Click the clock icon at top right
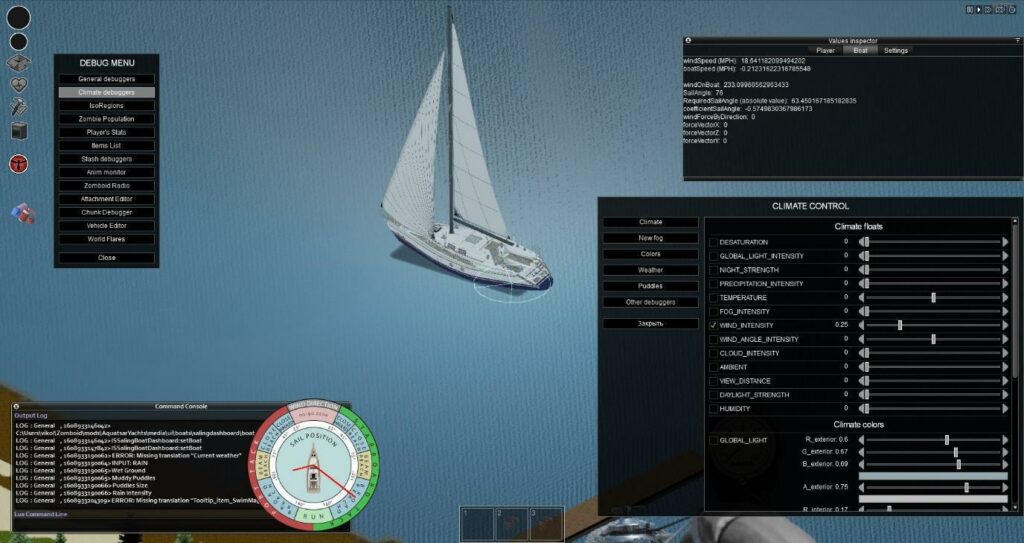 coord(1012,10)
